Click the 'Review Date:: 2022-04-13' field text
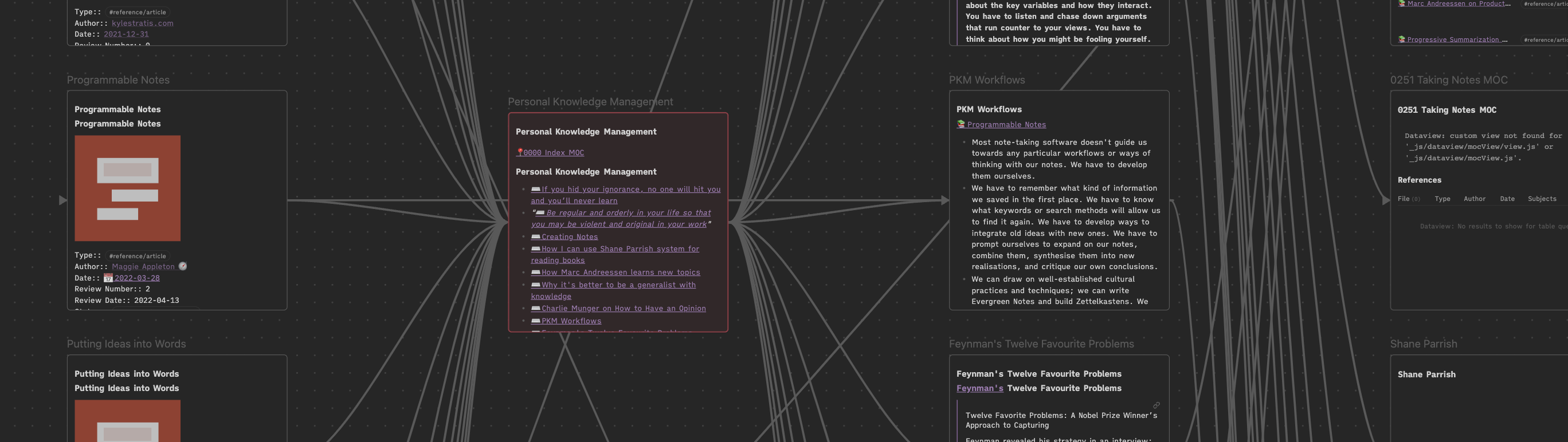Screen dimensions: 1568x442 (127, 301)
